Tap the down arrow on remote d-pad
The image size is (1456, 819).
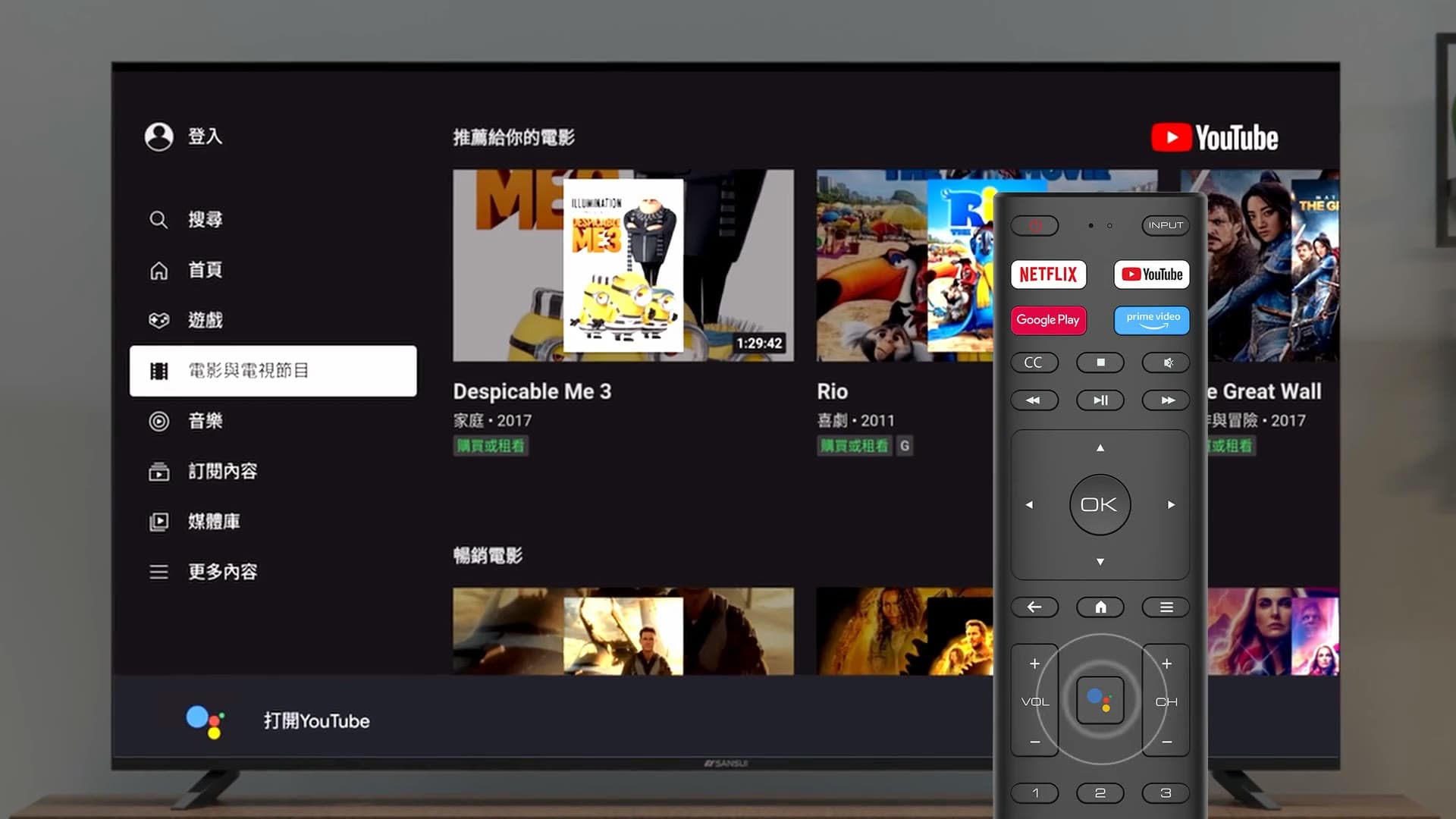[1100, 562]
